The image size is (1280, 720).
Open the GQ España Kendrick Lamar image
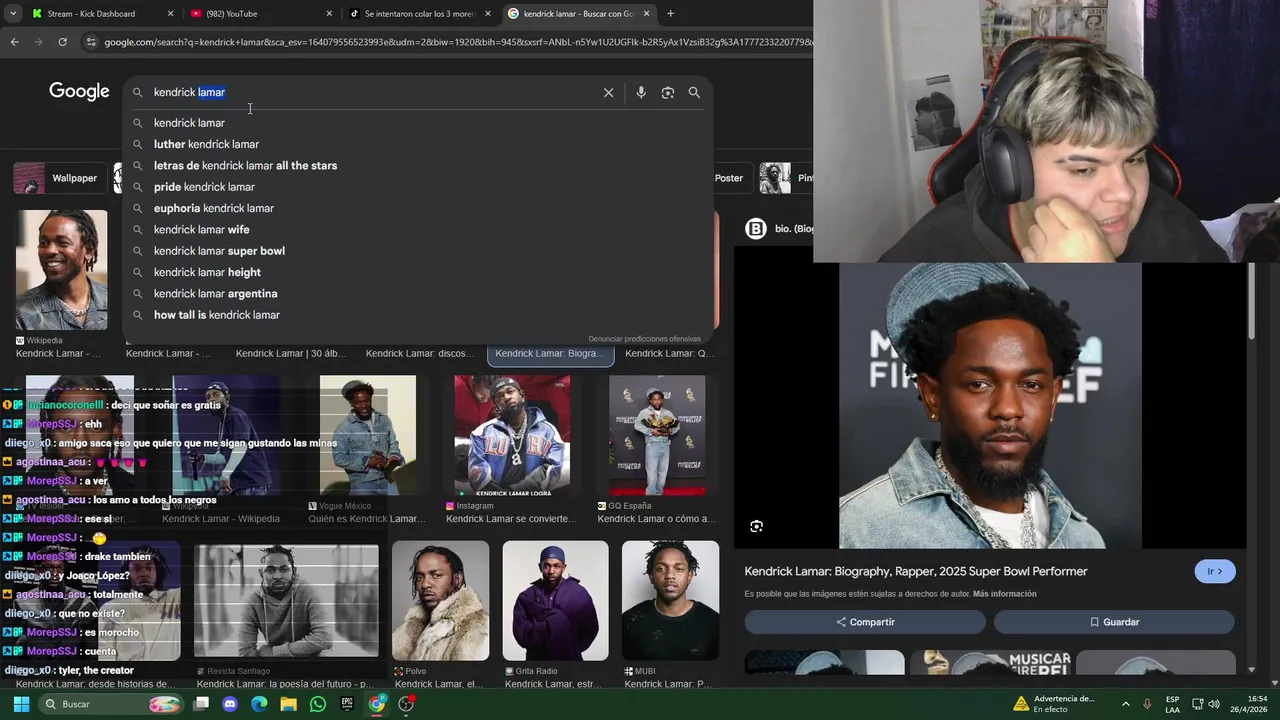[657, 435]
